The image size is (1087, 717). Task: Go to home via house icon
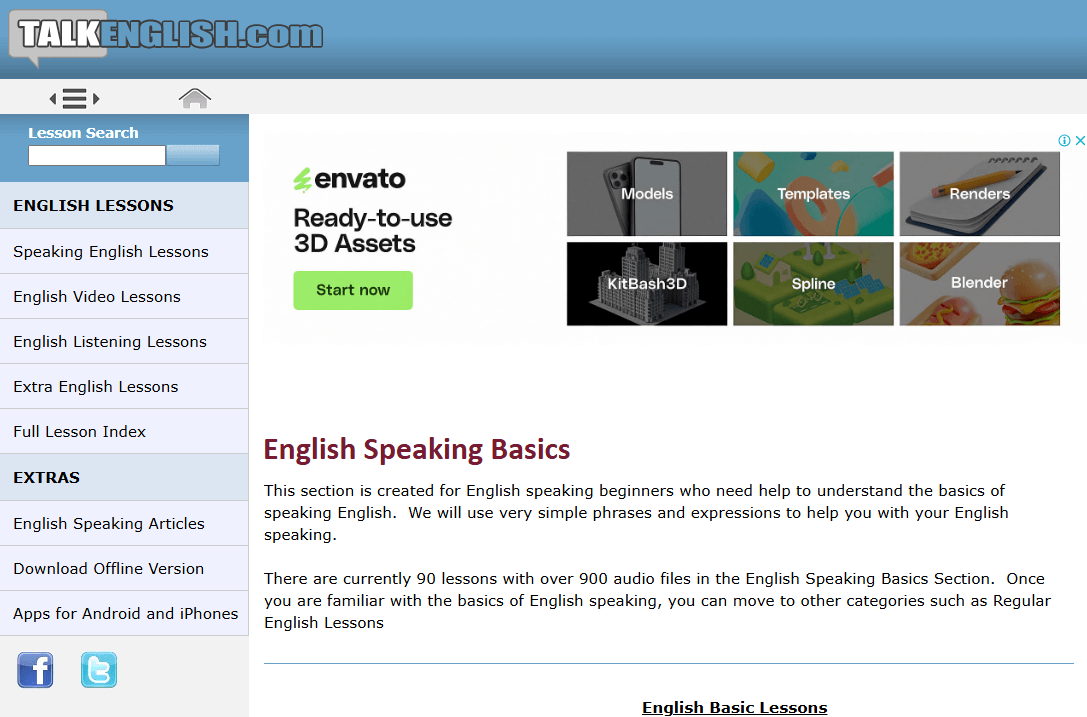pyautogui.click(x=195, y=98)
